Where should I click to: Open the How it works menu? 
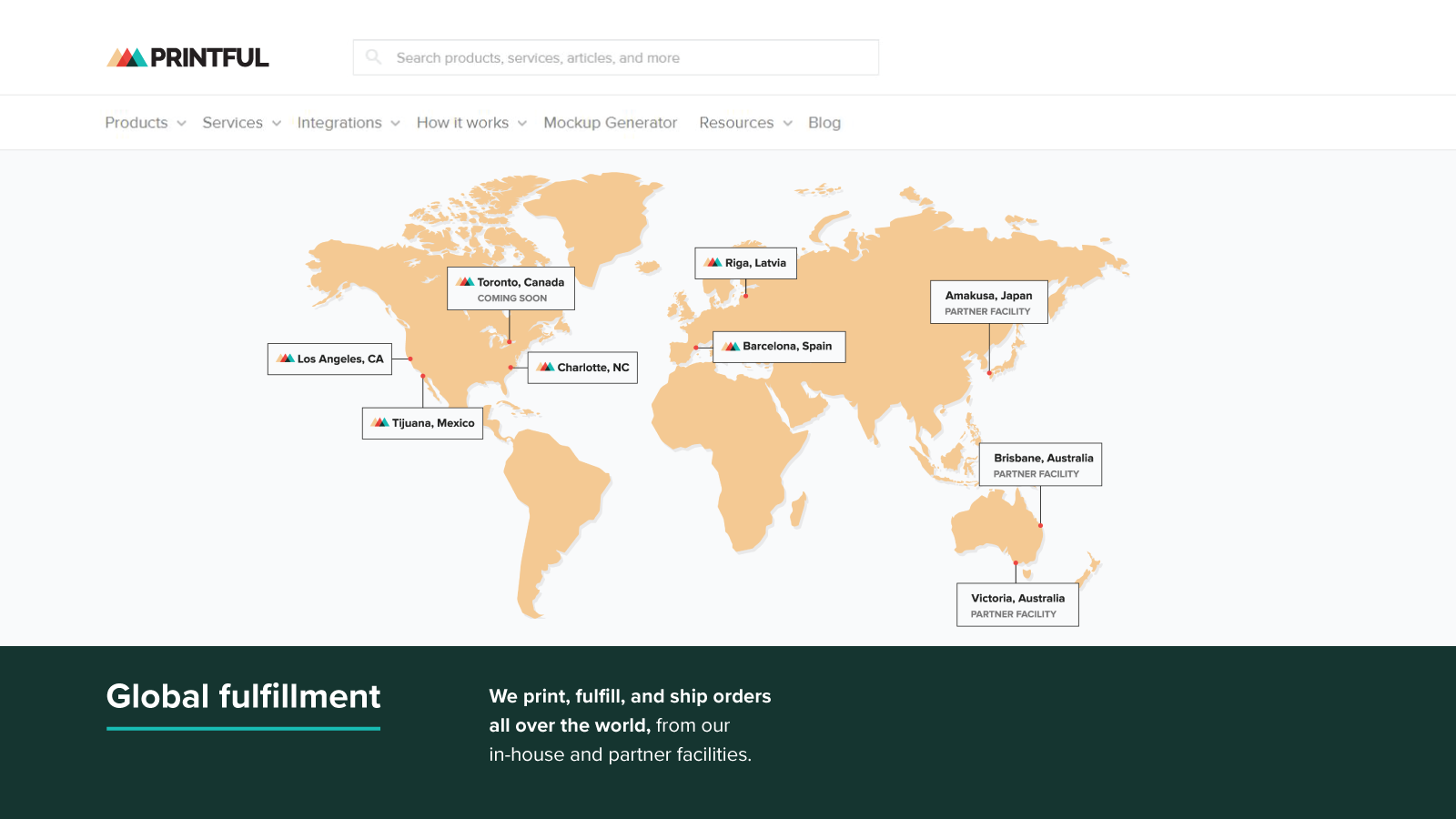(462, 123)
